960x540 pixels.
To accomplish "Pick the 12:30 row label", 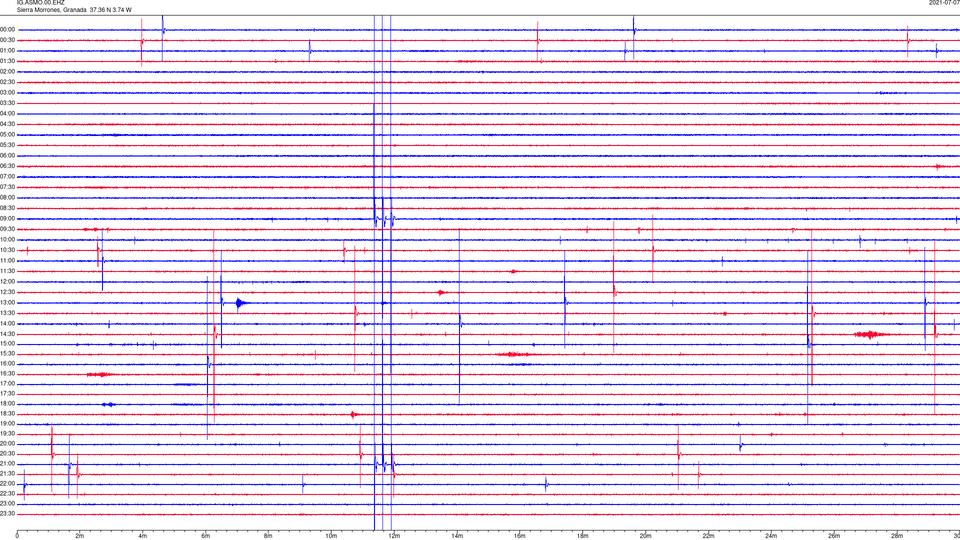I will coord(8,293).
